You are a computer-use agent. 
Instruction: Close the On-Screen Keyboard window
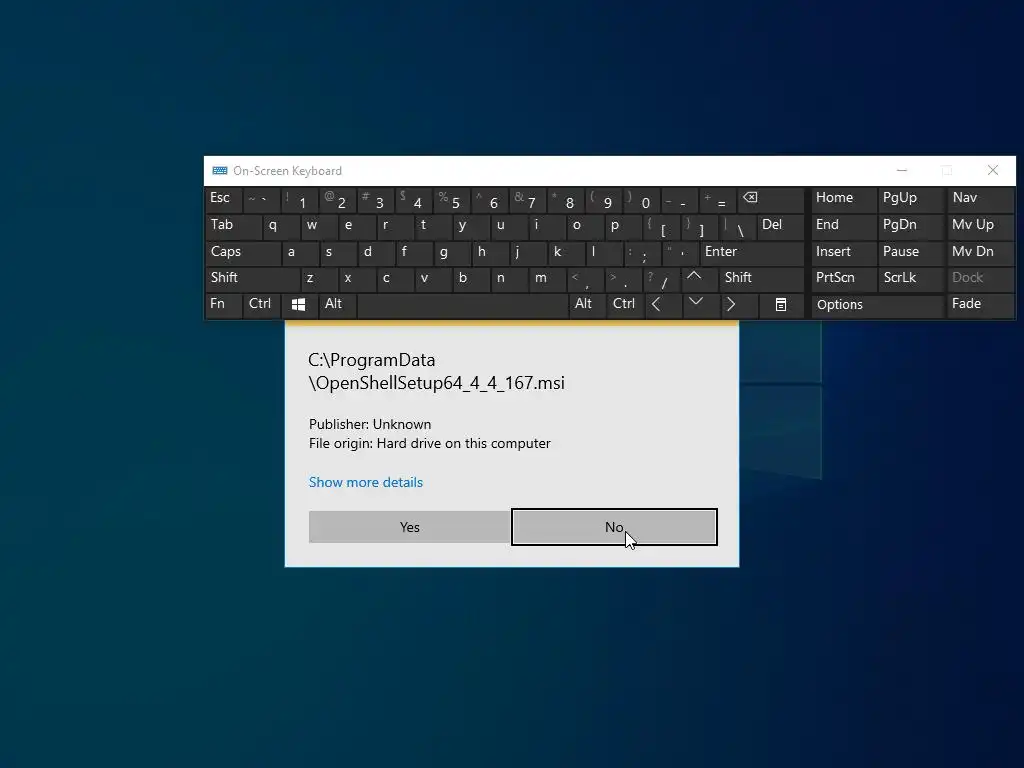coord(993,170)
